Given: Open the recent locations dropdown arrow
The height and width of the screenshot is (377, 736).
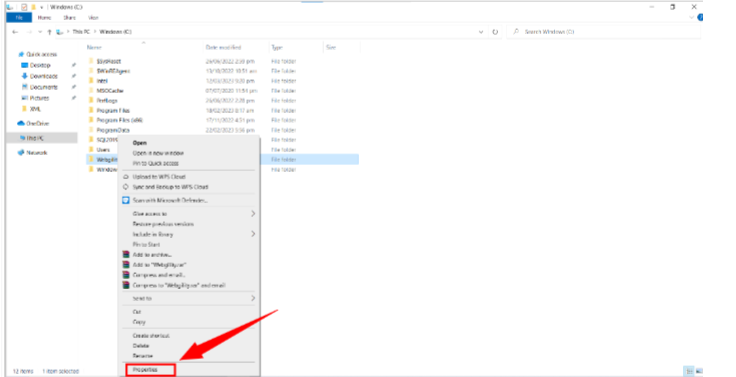Looking at the screenshot, I should pos(40,32).
